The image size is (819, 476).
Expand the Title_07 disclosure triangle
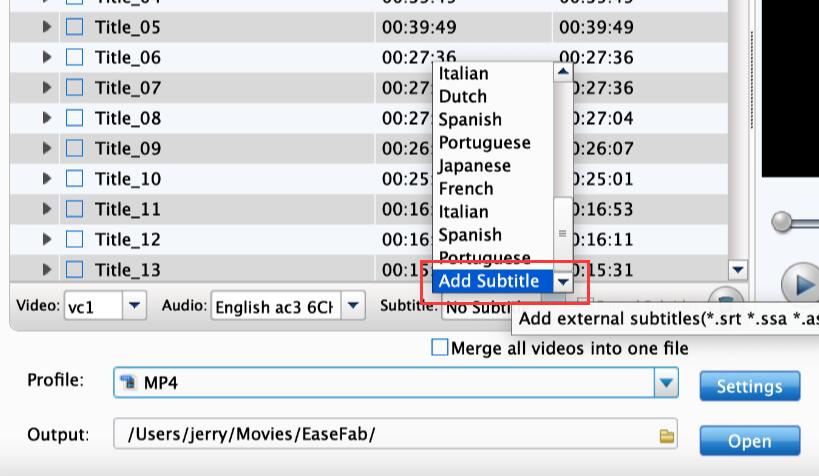47,88
